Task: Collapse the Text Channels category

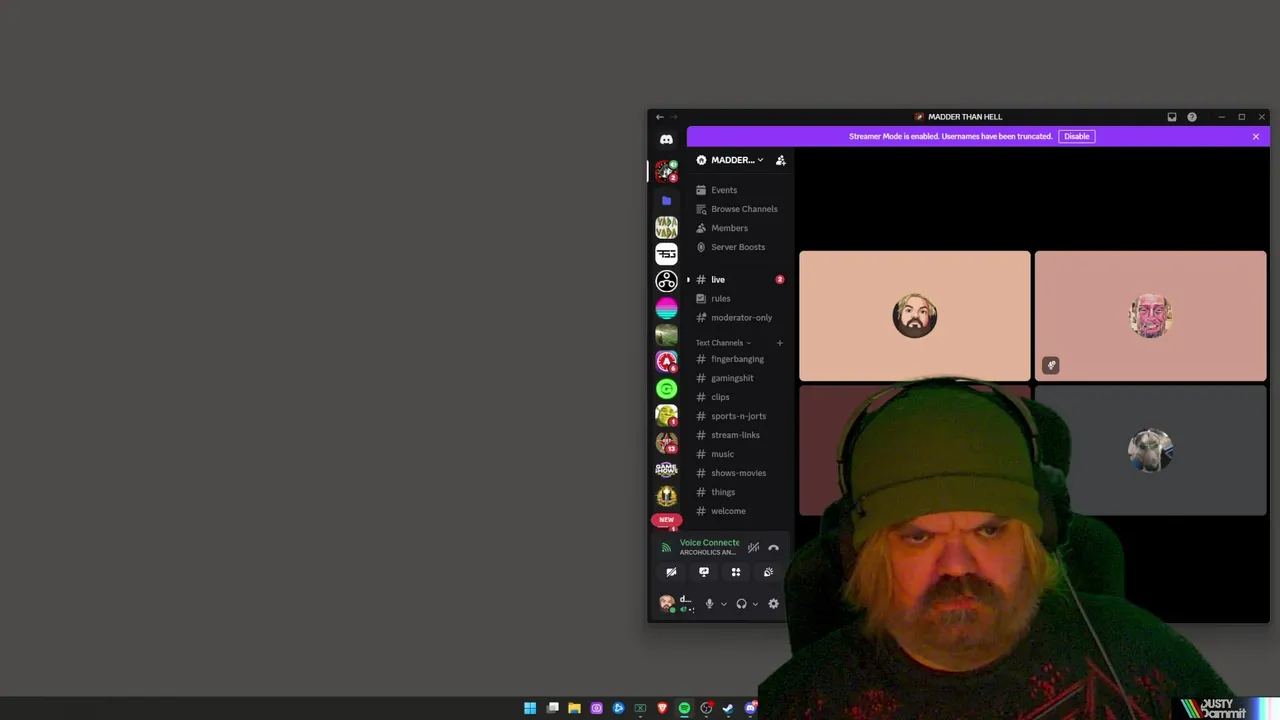Action: pos(723,343)
